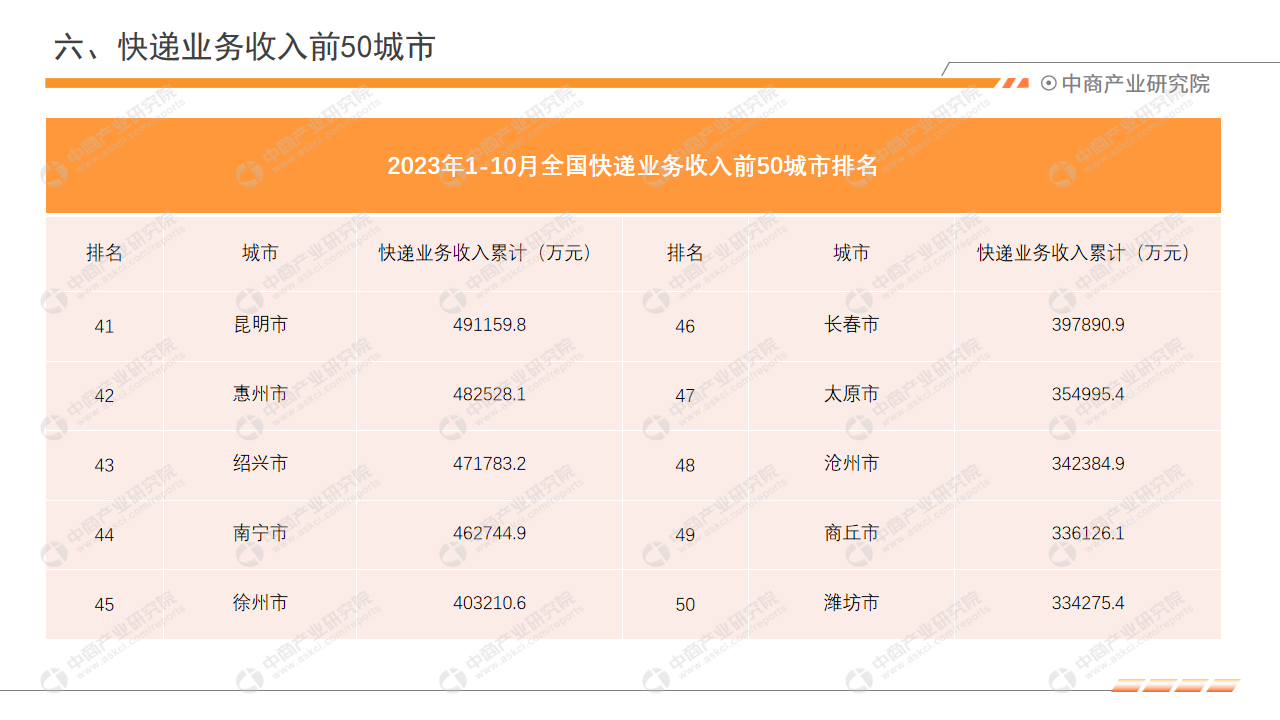Select the value 491159.8
This screenshot has height=720, width=1280.
point(489,325)
